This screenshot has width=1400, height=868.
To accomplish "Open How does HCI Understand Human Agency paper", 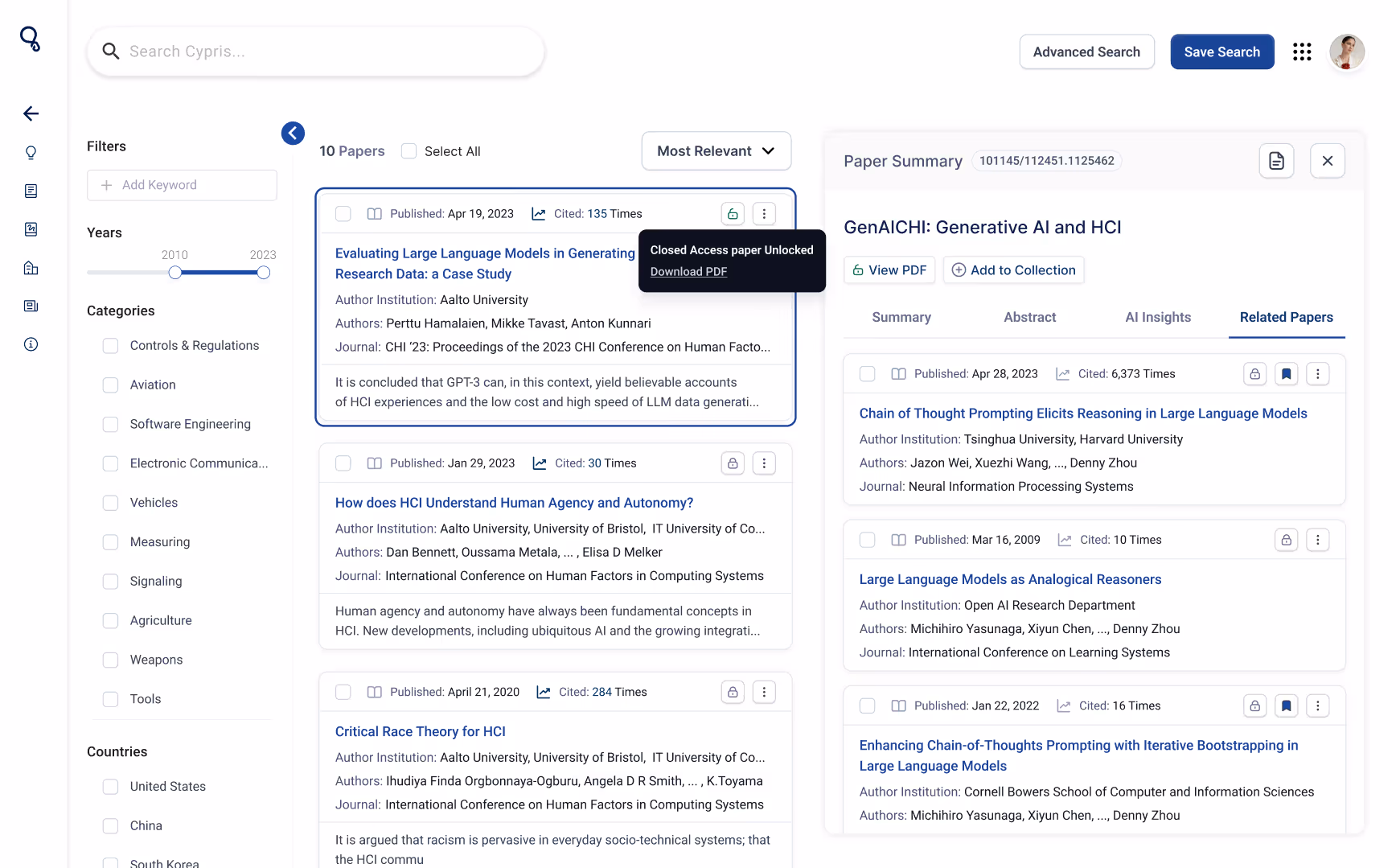I will click(x=514, y=503).
